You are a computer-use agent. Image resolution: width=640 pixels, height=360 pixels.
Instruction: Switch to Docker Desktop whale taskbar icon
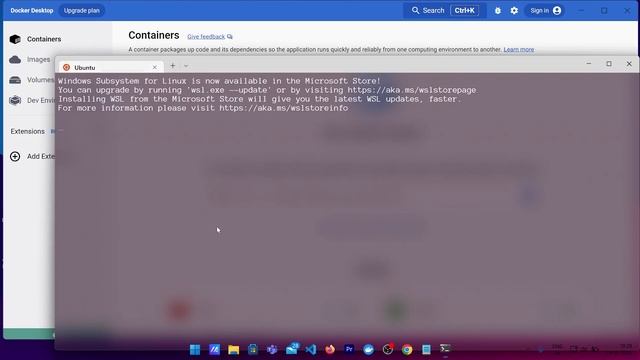click(x=369, y=349)
